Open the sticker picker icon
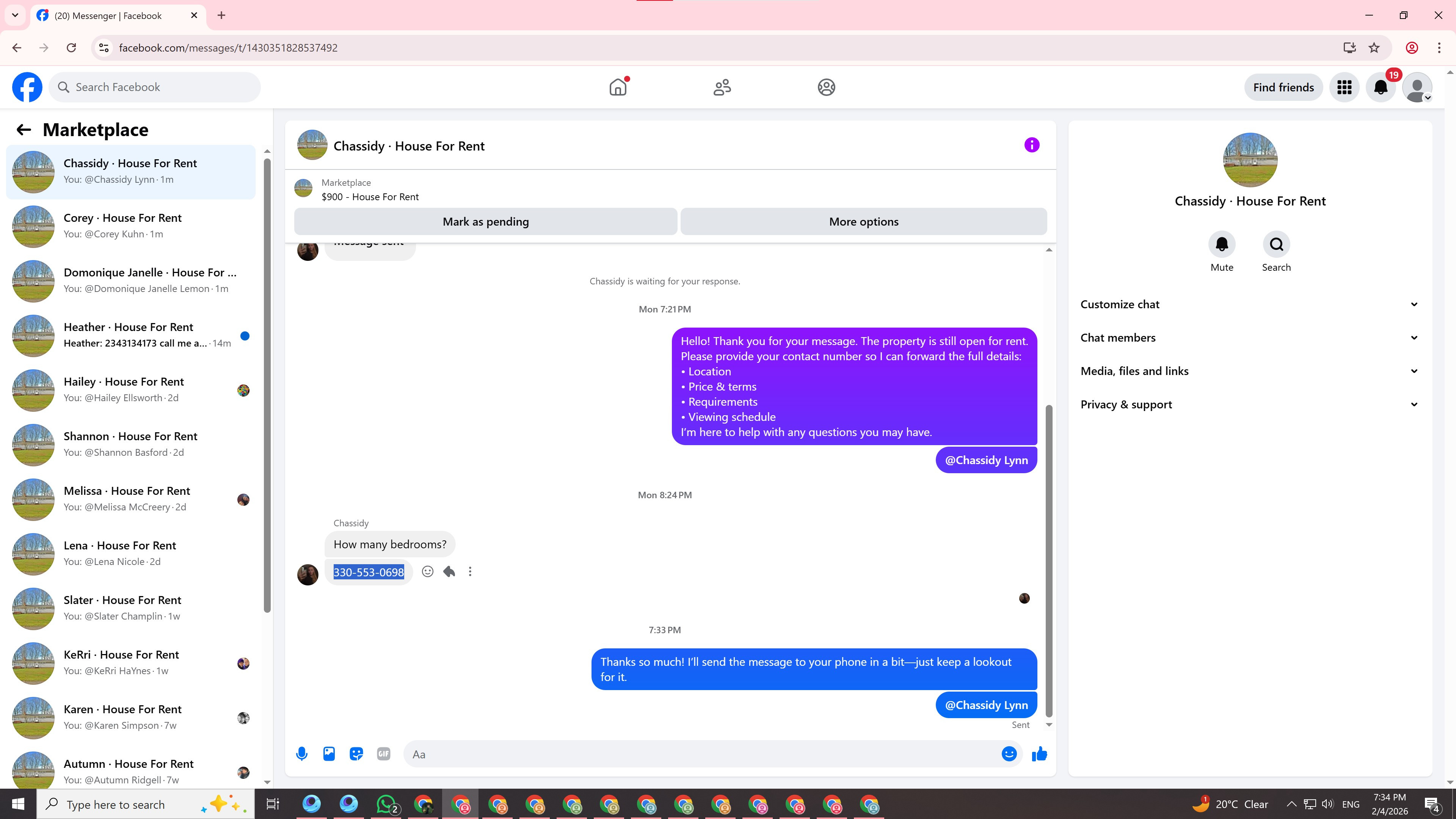This screenshot has width=1456, height=819. [x=356, y=753]
